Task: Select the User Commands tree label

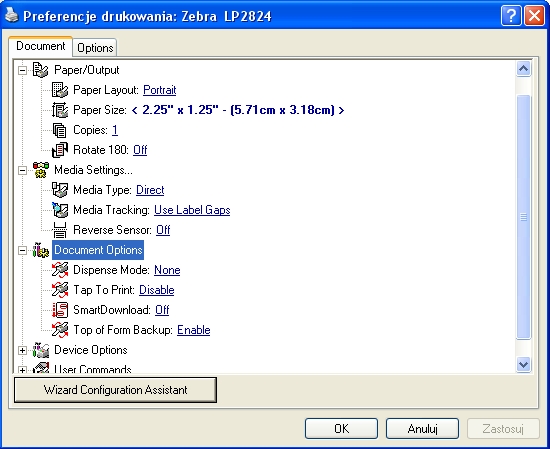Action: point(93,369)
